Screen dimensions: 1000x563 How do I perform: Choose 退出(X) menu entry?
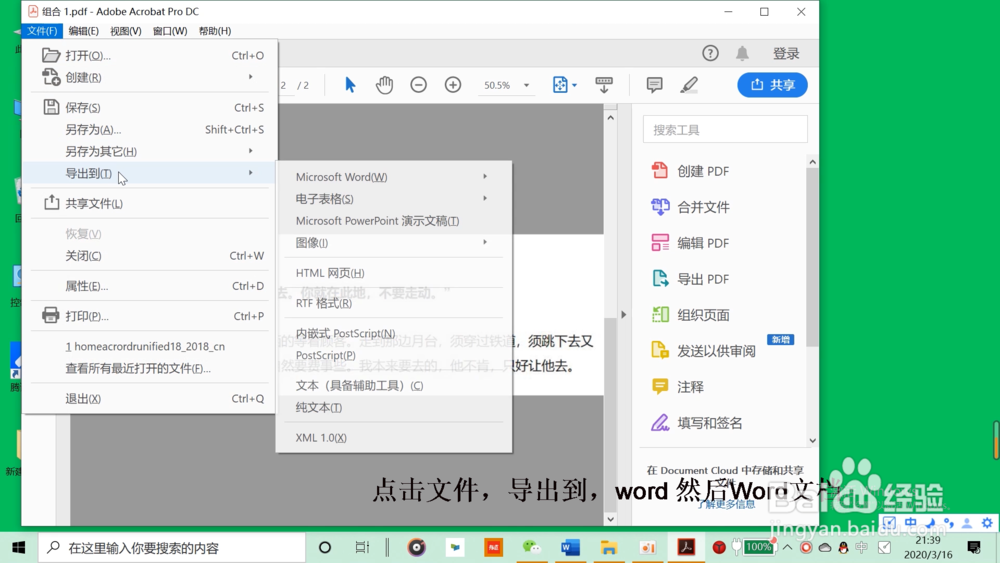click(151, 398)
